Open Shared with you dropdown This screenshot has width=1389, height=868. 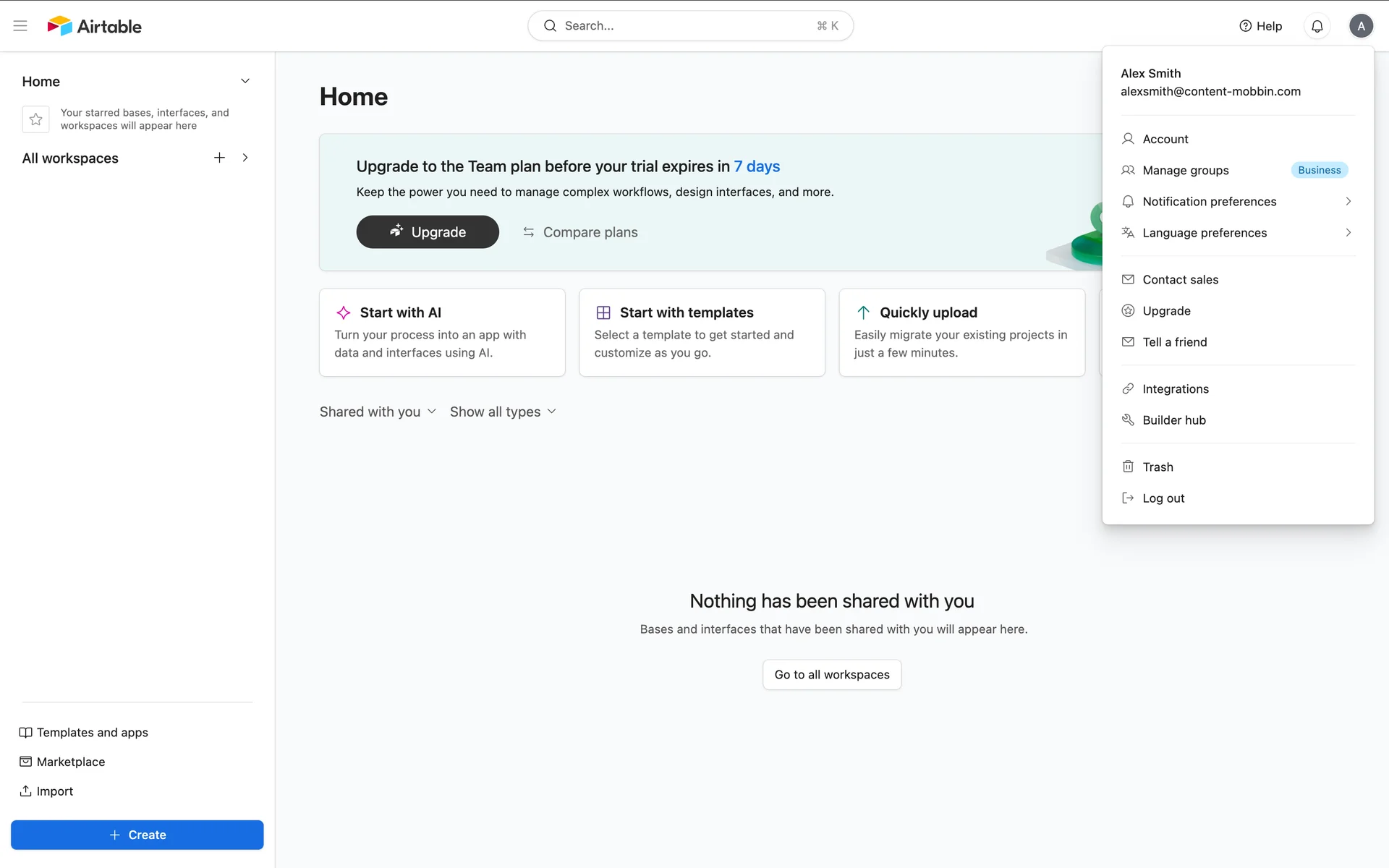(378, 412)
